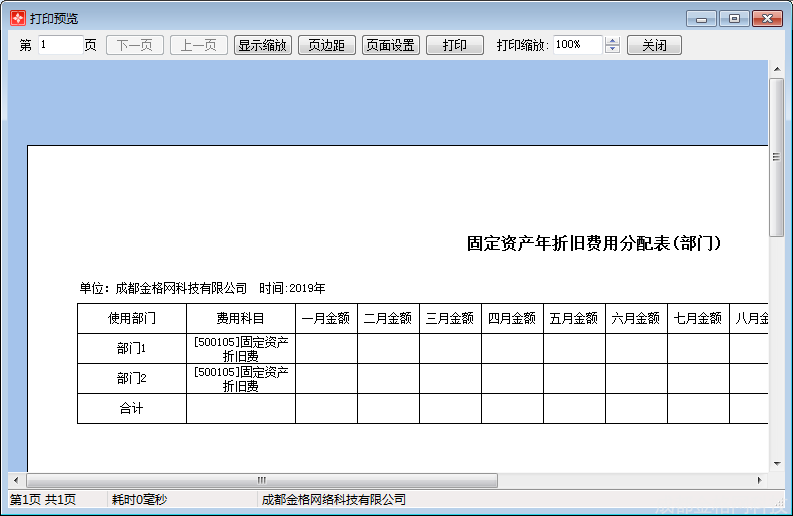Minimize the 打印预览 window

coord(701,18)
